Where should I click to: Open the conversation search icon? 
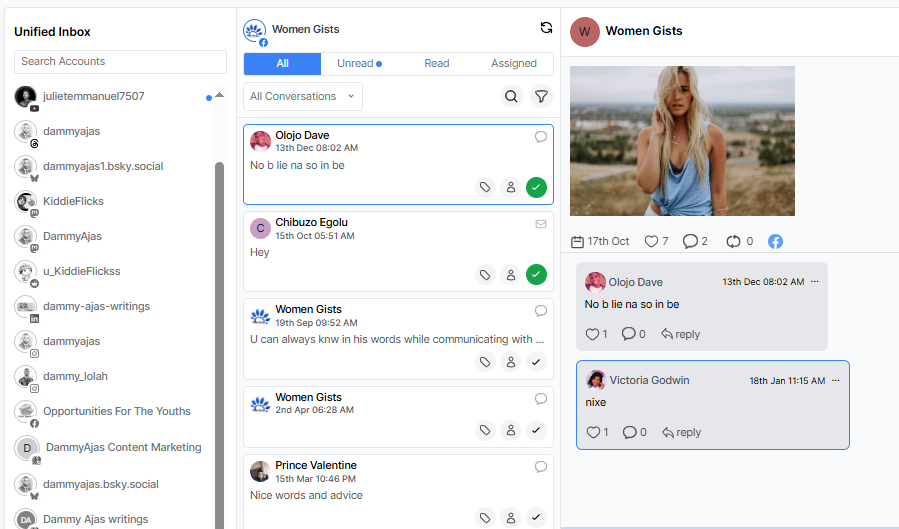click(x=511, y=97)
